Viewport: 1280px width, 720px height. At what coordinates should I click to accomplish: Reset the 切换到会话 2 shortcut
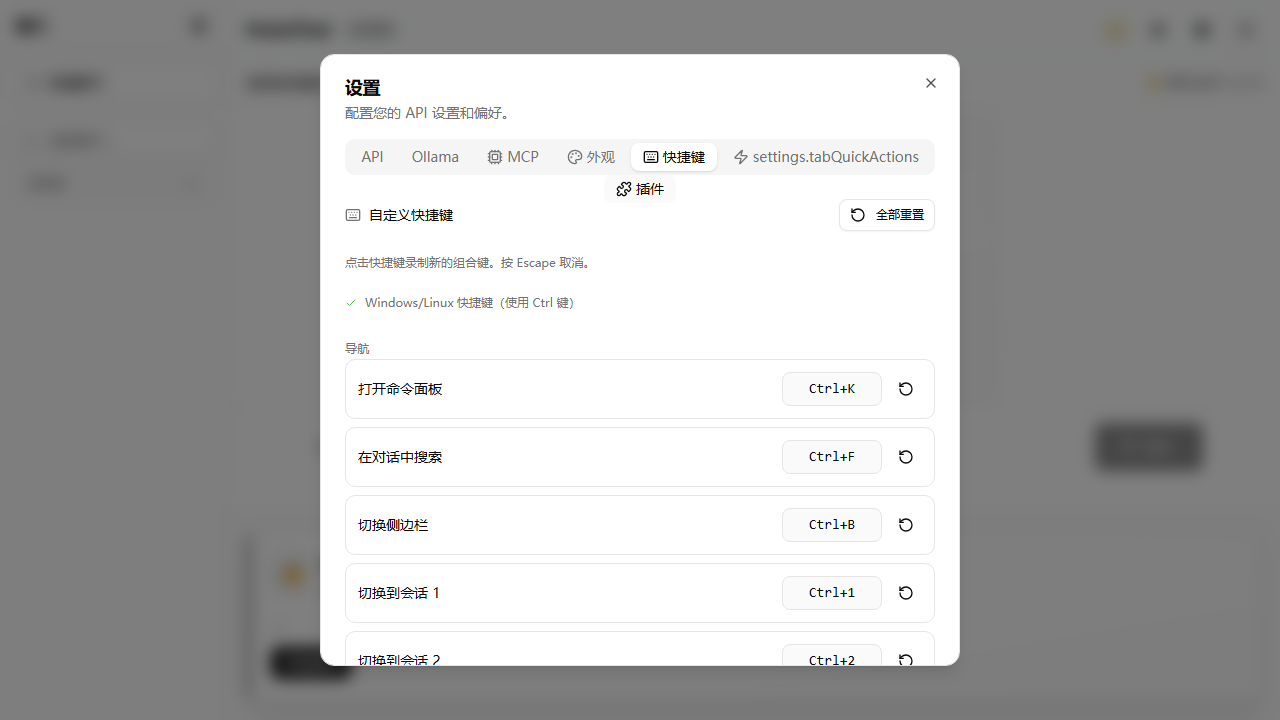pos(905,660)
